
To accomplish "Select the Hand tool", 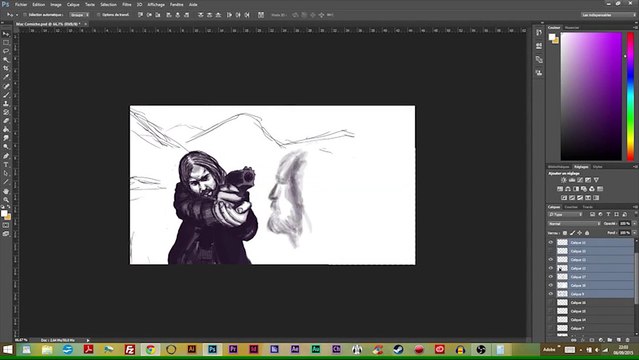I will click(6, 191).
